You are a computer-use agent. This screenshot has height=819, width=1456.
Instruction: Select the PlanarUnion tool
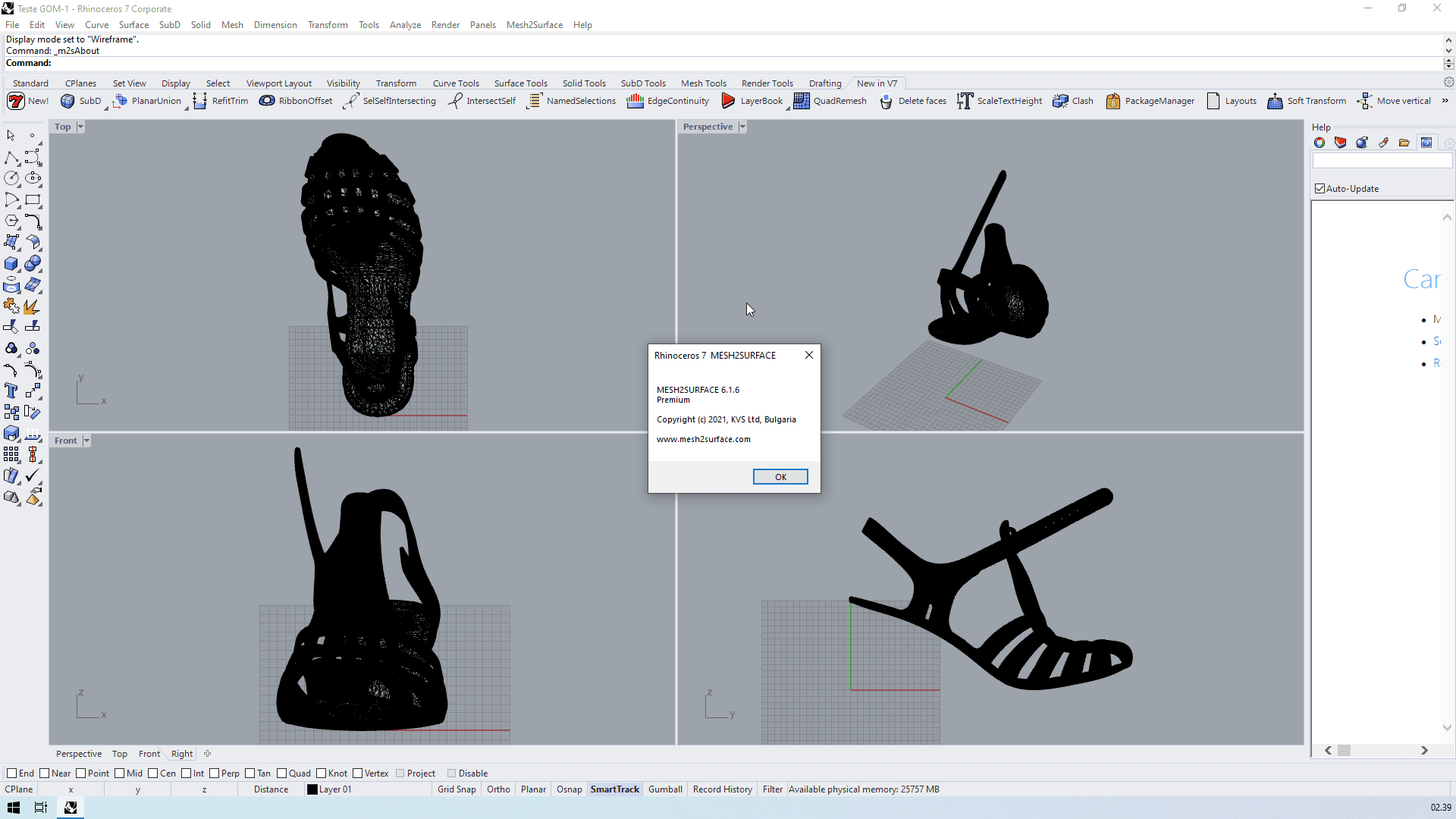tap(148, 101)
